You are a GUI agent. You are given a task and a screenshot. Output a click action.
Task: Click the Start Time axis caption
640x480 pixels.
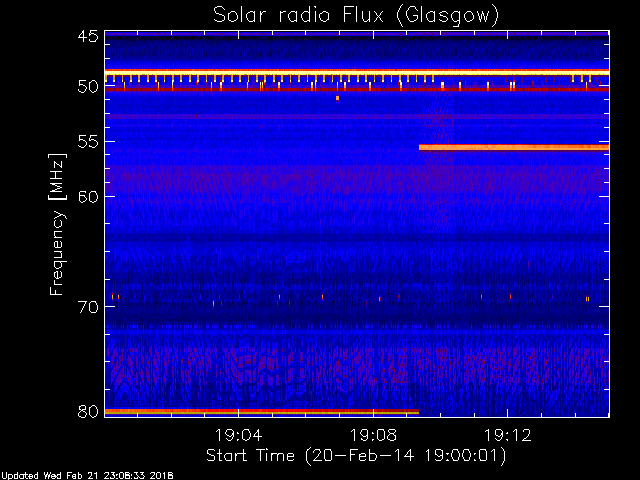[x=356, y=456]
